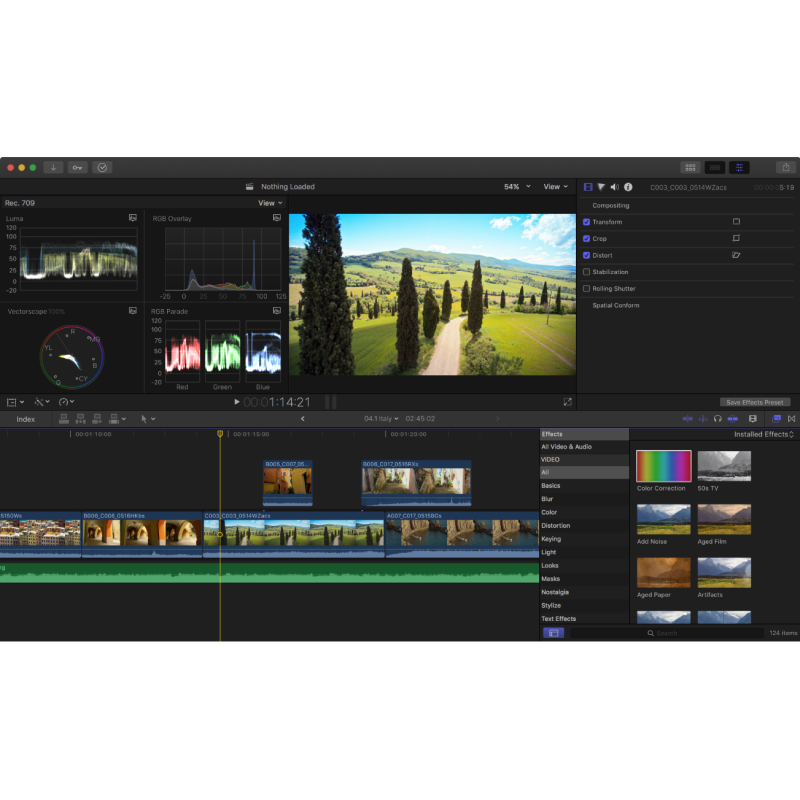
Task: Disable the Crop checkbox
Action: pyautogui.click(x=587, y=239)
